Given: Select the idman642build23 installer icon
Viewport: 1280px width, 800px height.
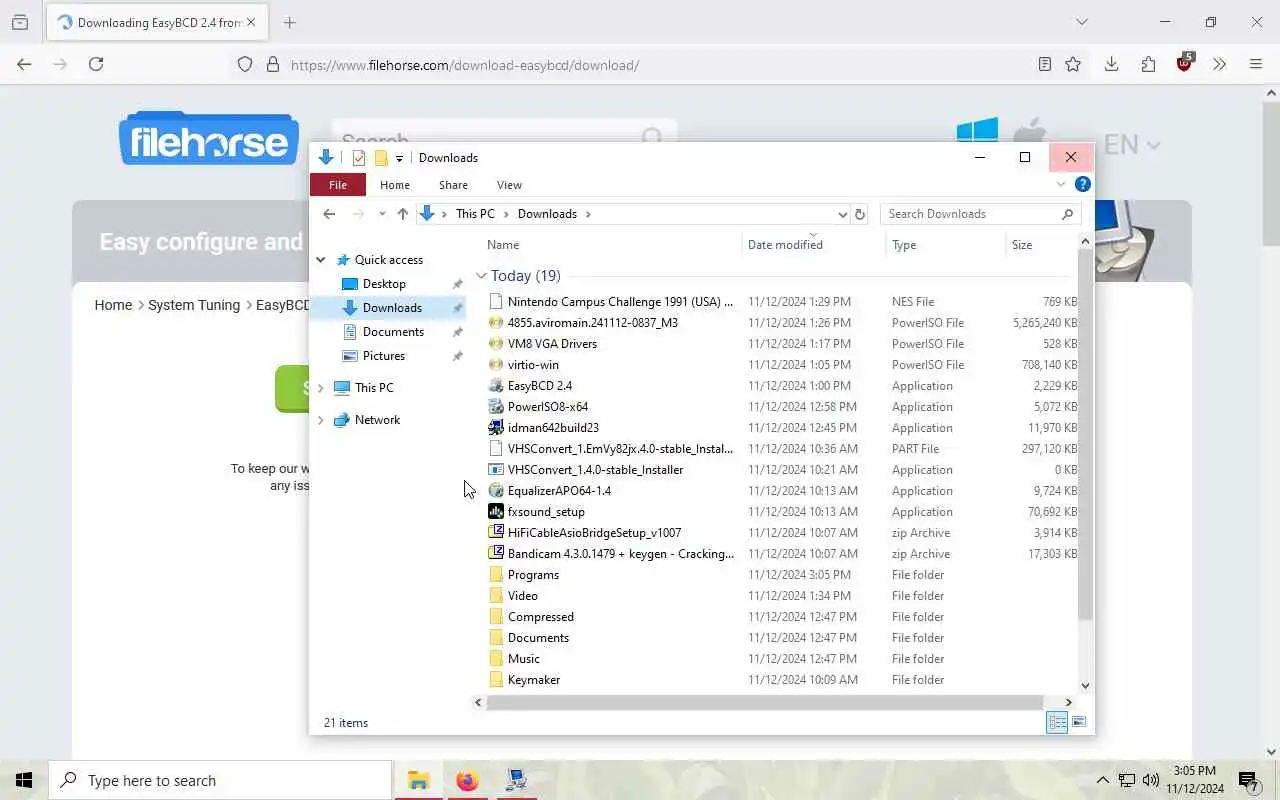Looking at the screenshot, I should pos(496,428).
